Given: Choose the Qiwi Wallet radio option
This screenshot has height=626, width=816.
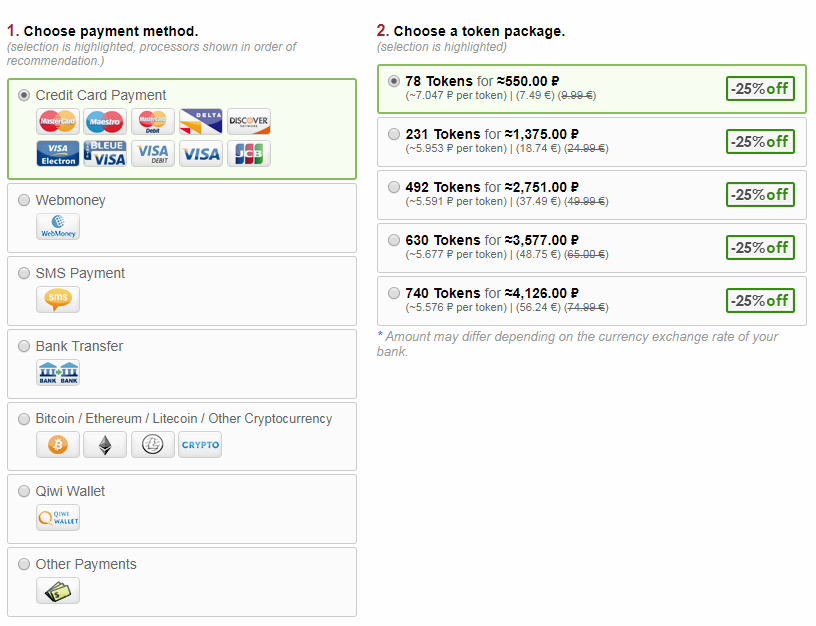Looking at the screenshot, I should click(x=24, y=492).
